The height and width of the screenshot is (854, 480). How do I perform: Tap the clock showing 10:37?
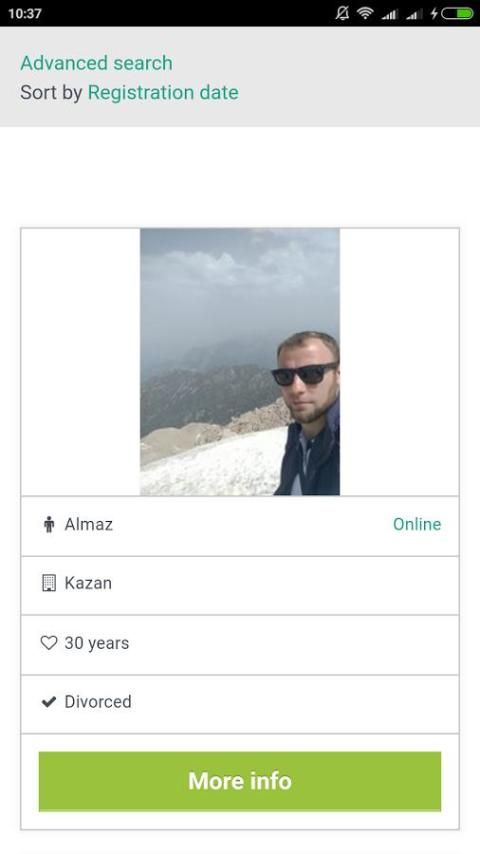[x=25, y=14]
